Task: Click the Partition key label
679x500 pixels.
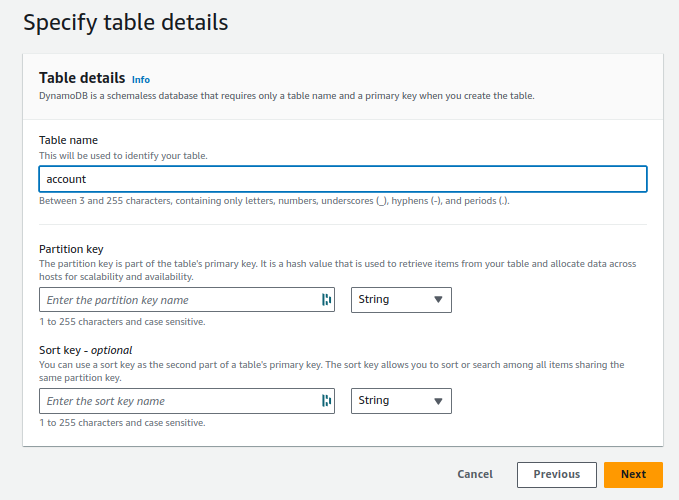Action: tap(71, 249)
